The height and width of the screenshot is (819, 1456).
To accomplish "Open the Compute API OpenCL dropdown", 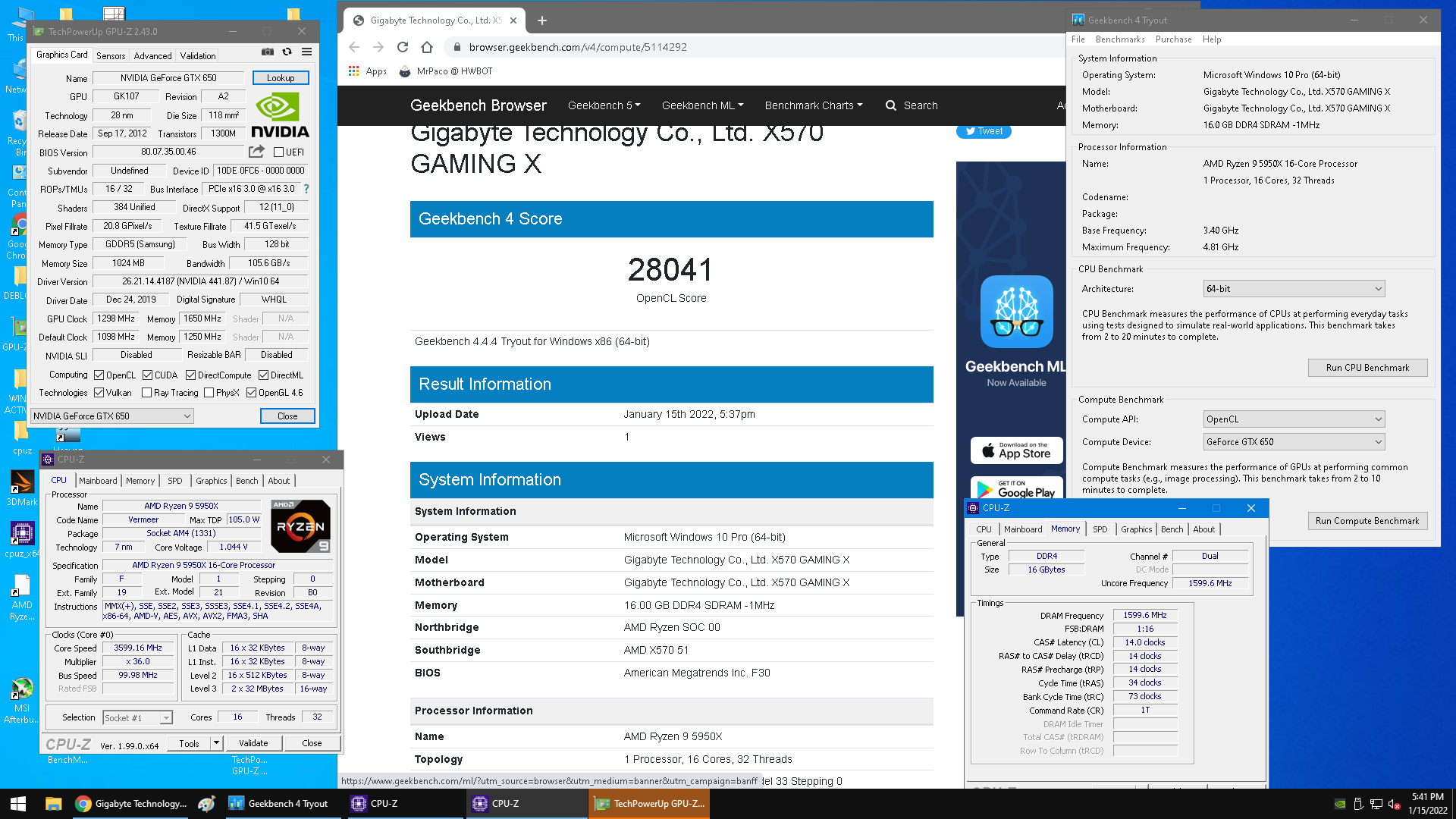I will (x=1294, y=419).
